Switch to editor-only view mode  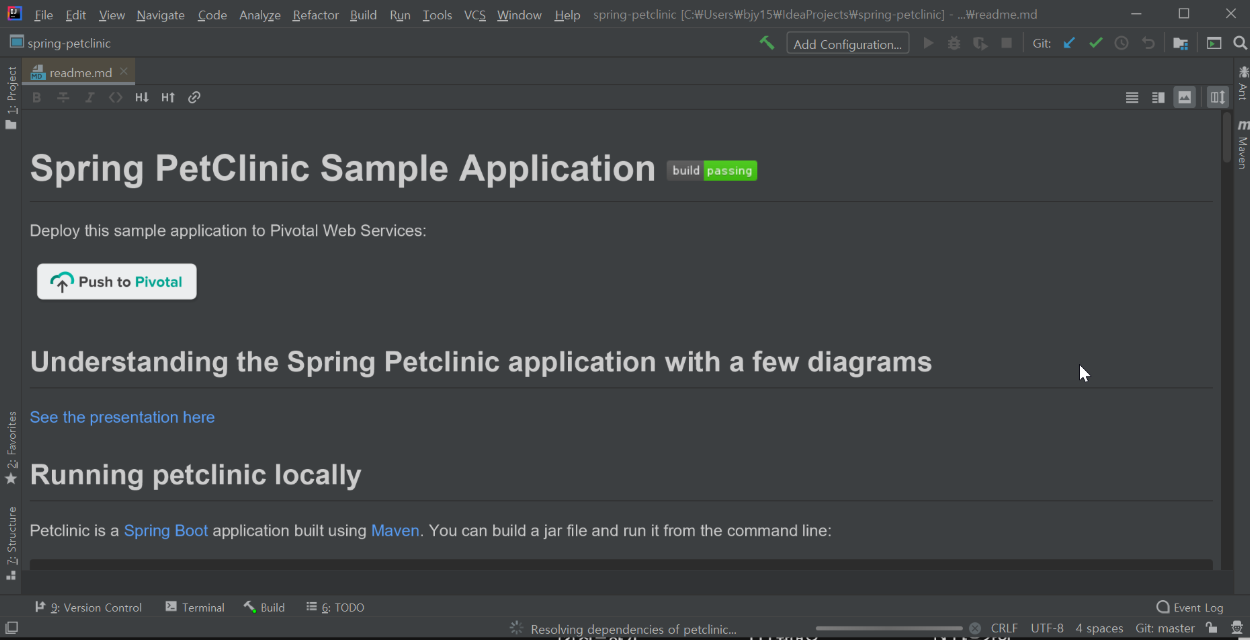(1132, 97)
